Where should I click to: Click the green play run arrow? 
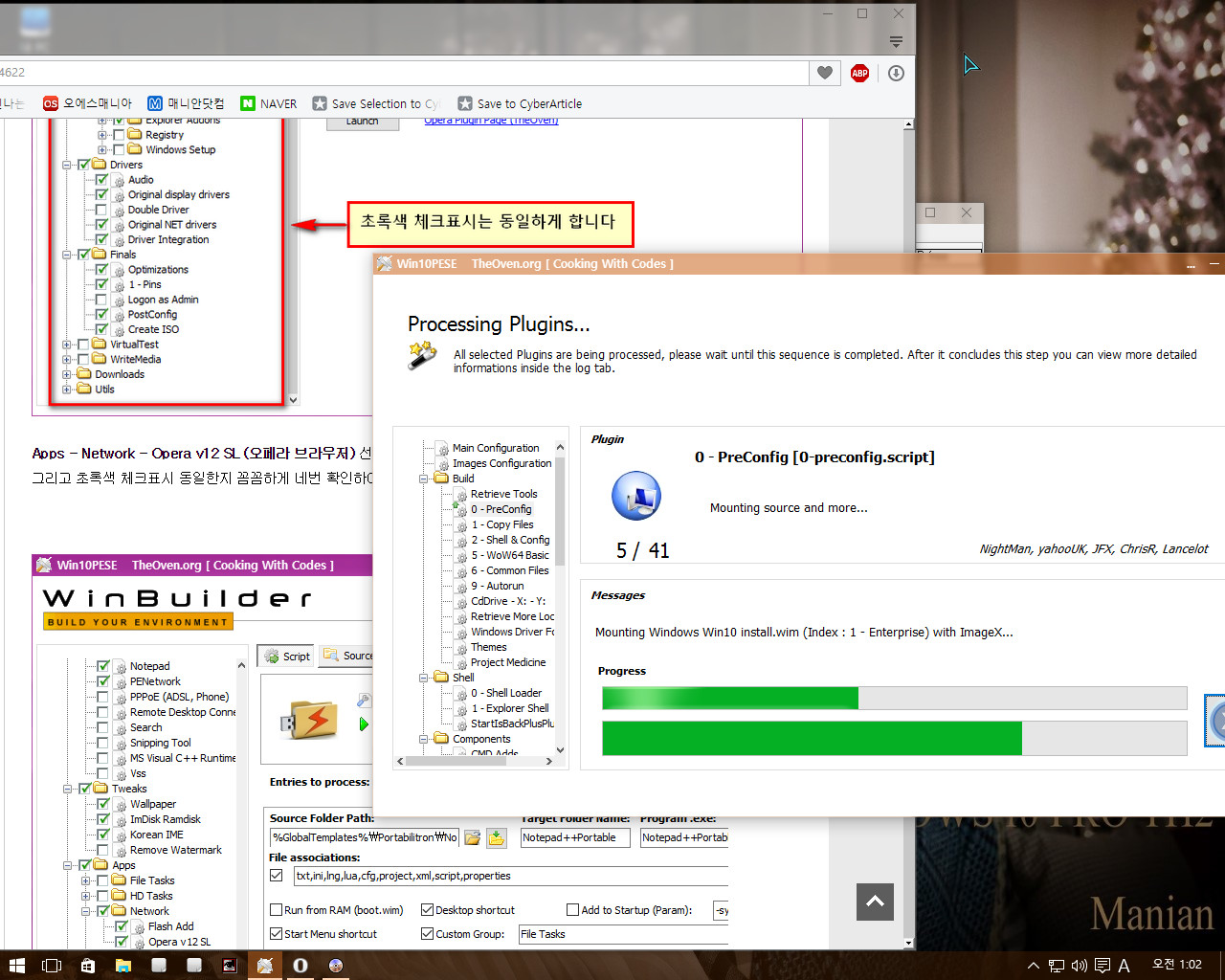(364, 724)
